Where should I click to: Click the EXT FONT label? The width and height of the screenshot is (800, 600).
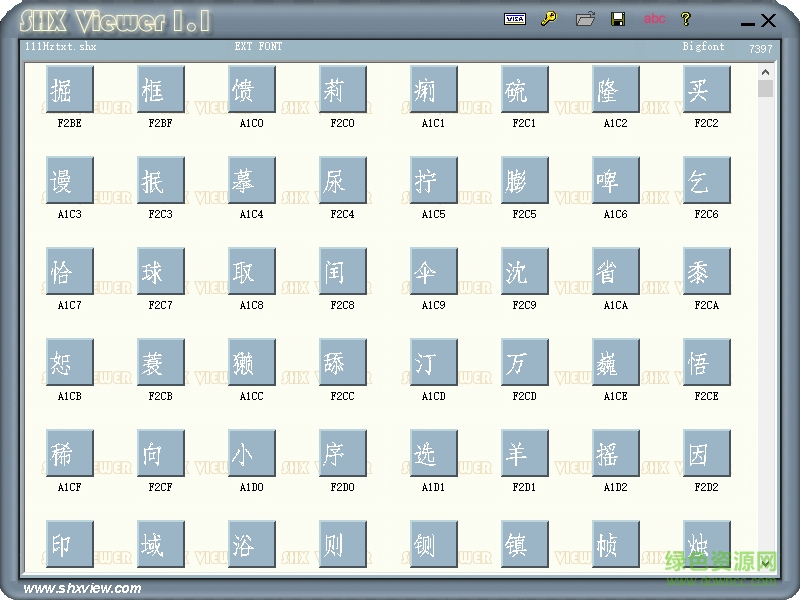pos(258,44)
